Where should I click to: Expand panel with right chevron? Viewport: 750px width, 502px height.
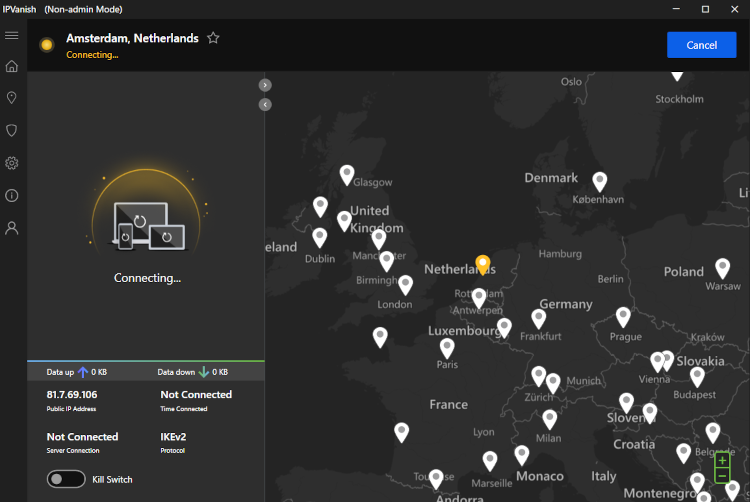coord(265,85)
